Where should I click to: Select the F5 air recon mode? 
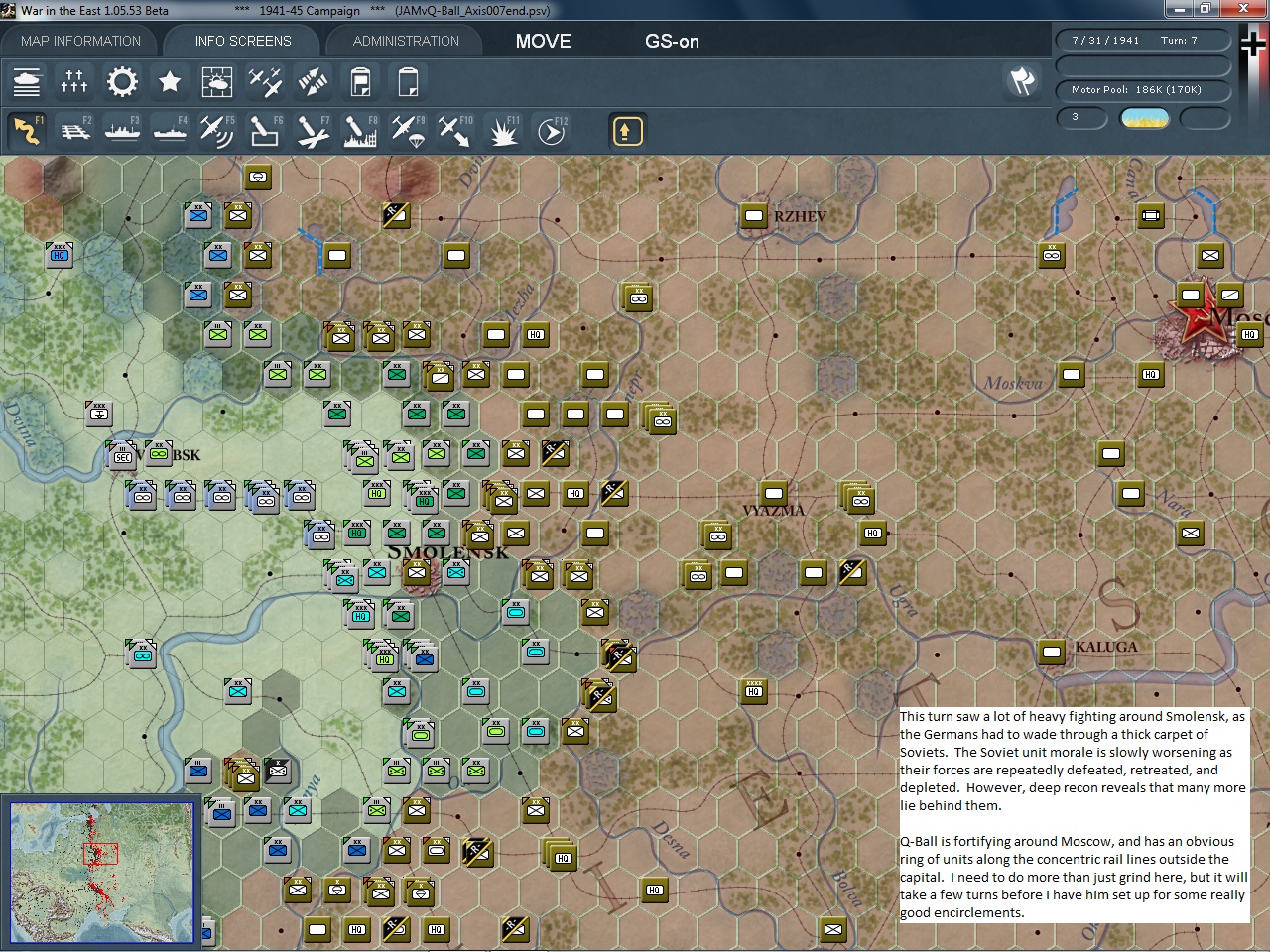(x=217, y=131)
